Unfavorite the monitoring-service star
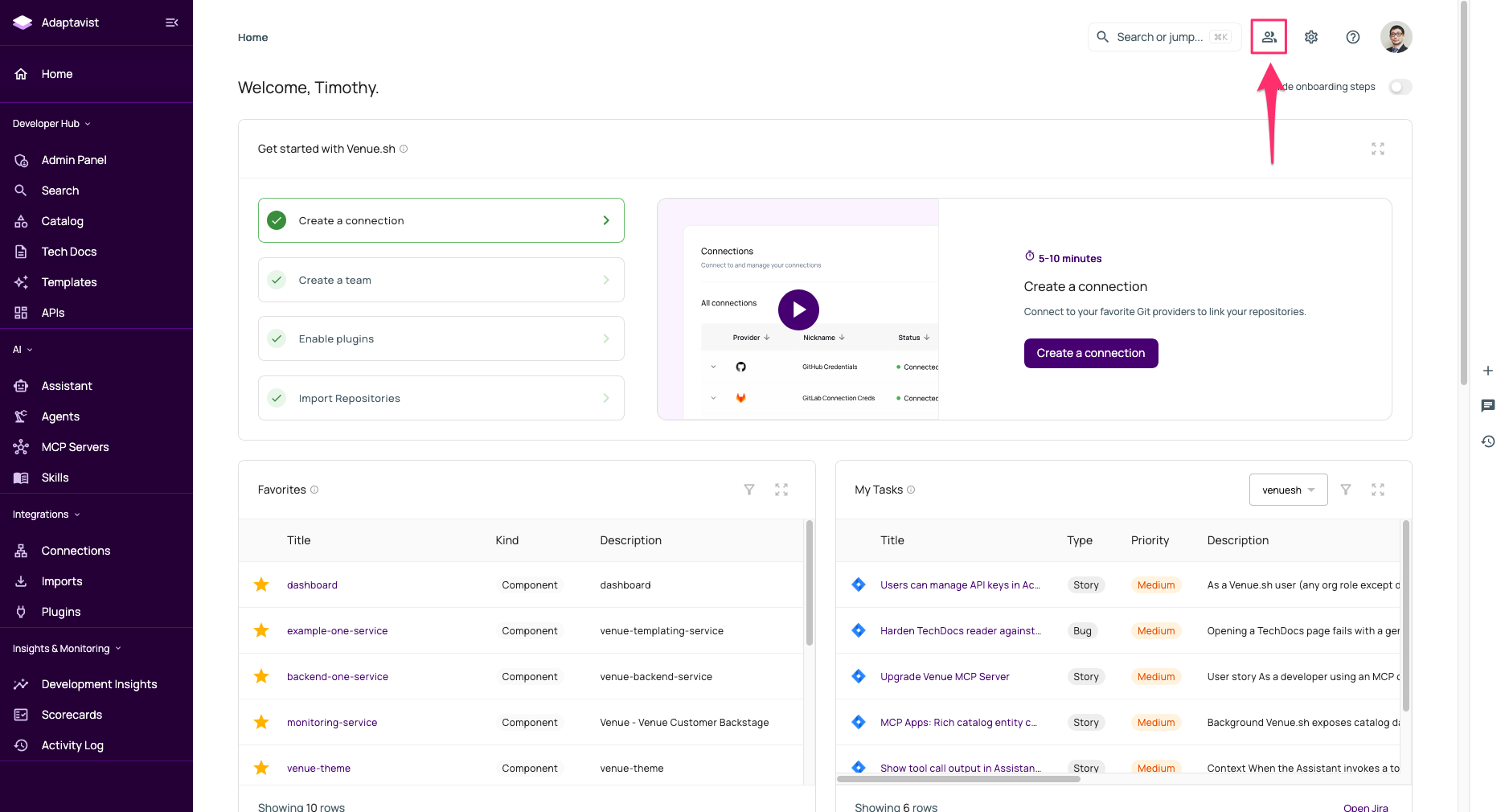Screen dimensions: 1505x812 (261, 722)
